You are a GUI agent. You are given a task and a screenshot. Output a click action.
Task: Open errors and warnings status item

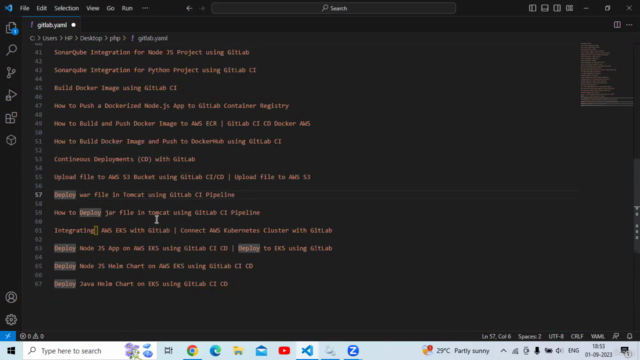pyautogui.click(x=32, y=336)
